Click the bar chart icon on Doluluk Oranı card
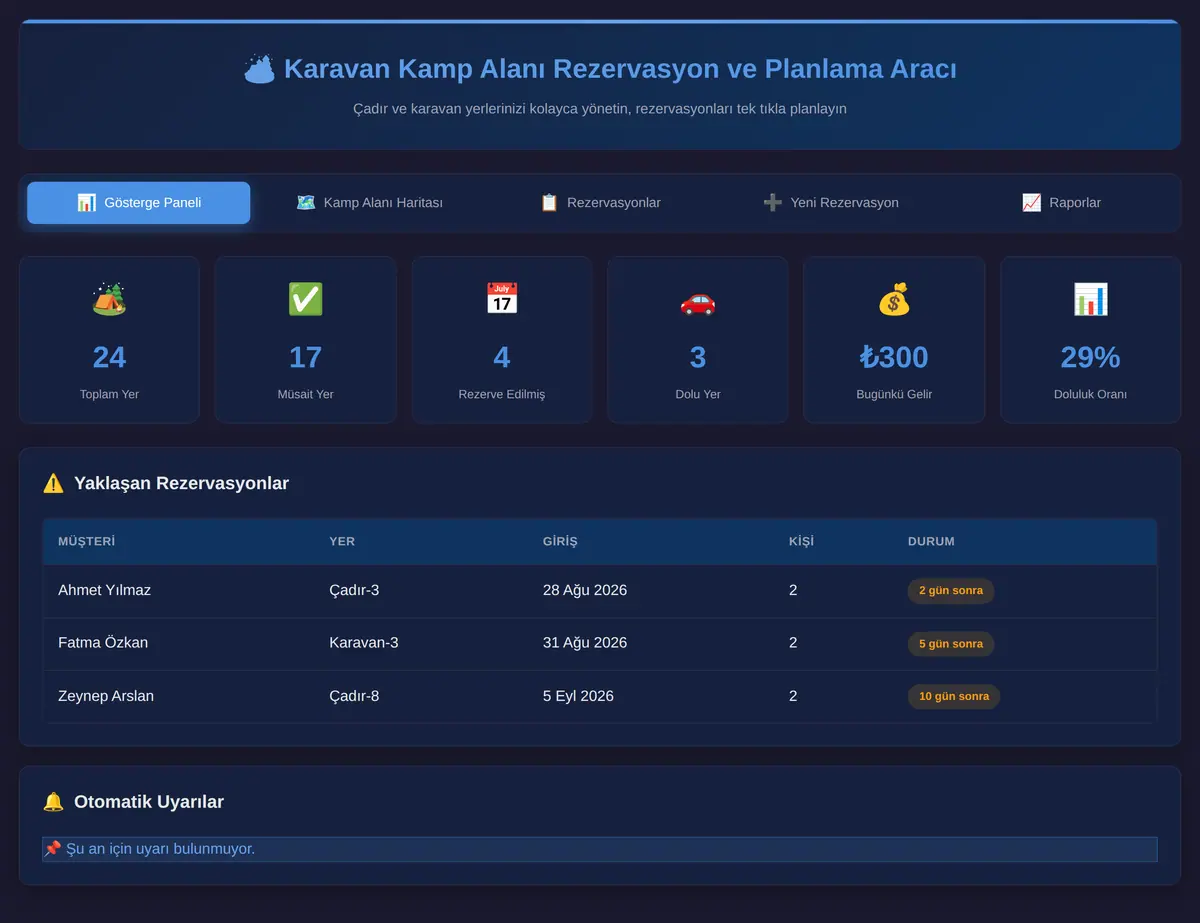 (1091, 299)
